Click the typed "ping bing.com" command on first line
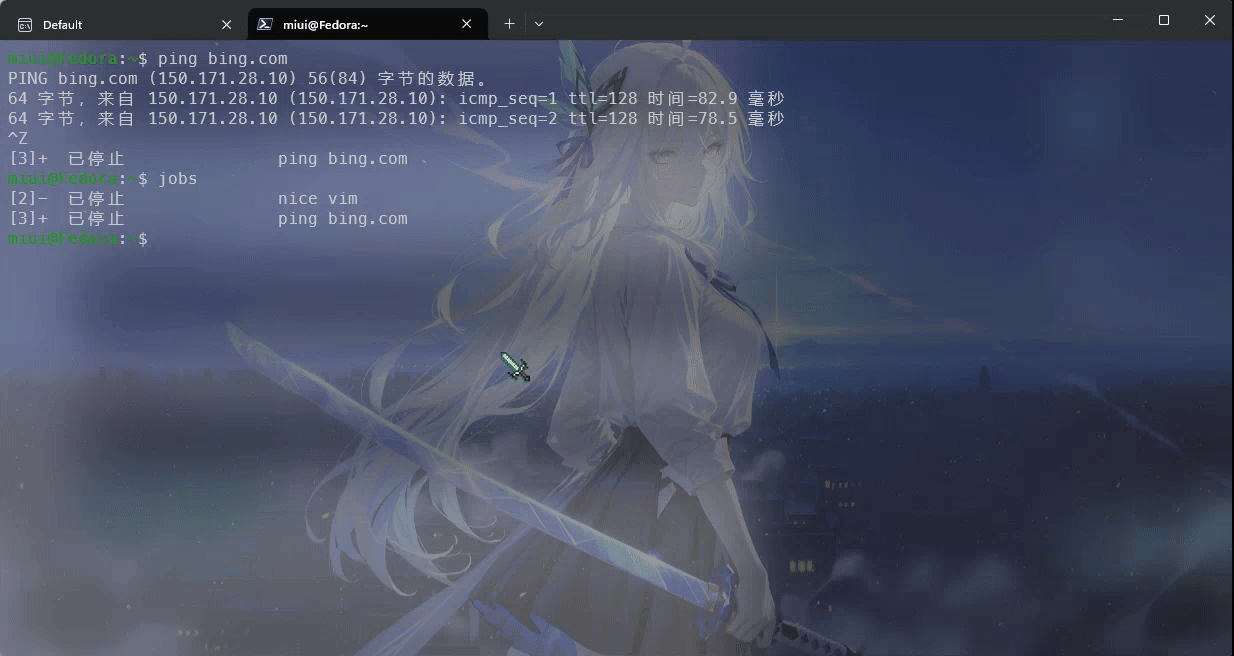This screenshot has height=656, width=1234. [x=222, y=59]
